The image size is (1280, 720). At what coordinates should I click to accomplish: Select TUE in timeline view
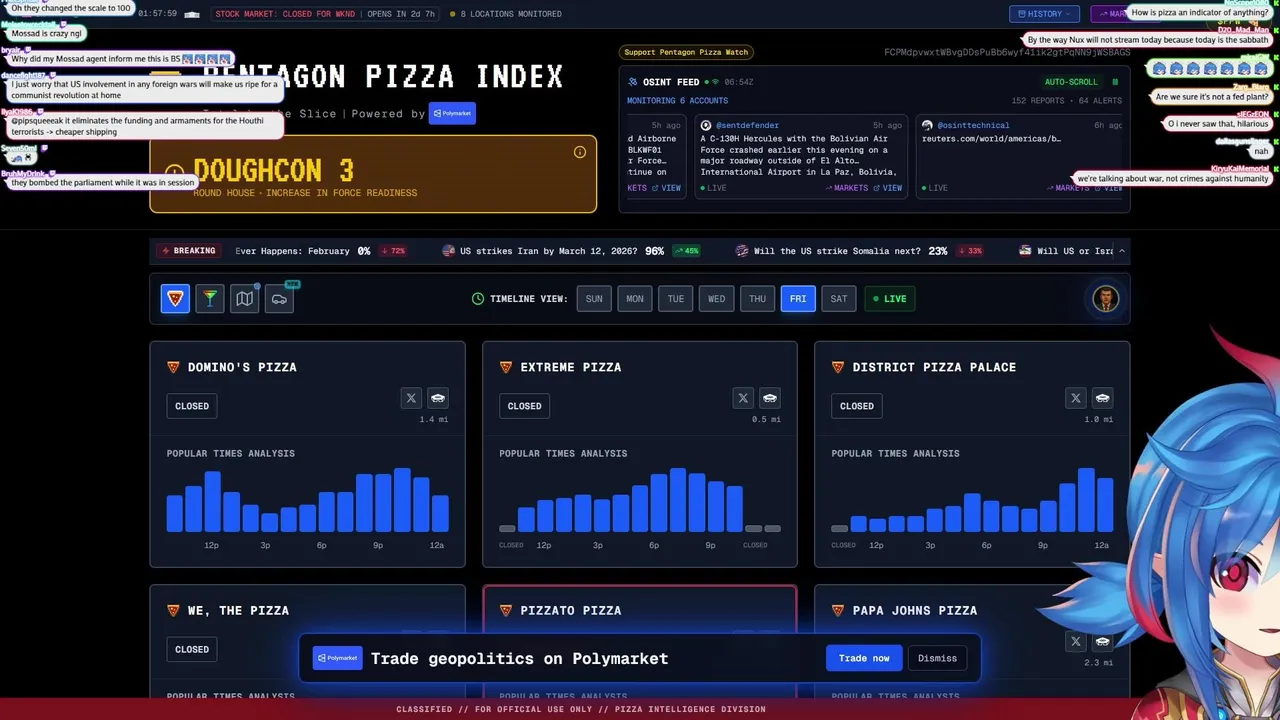point(676,298)
